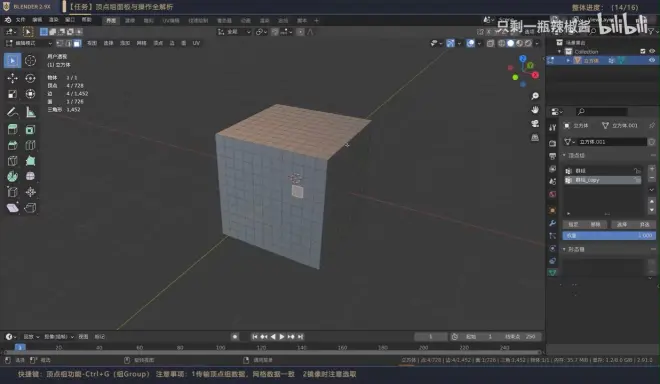This screenshot has height=384, width=660.
Task: Select the Select Box tool
Action: pos(12,61)
